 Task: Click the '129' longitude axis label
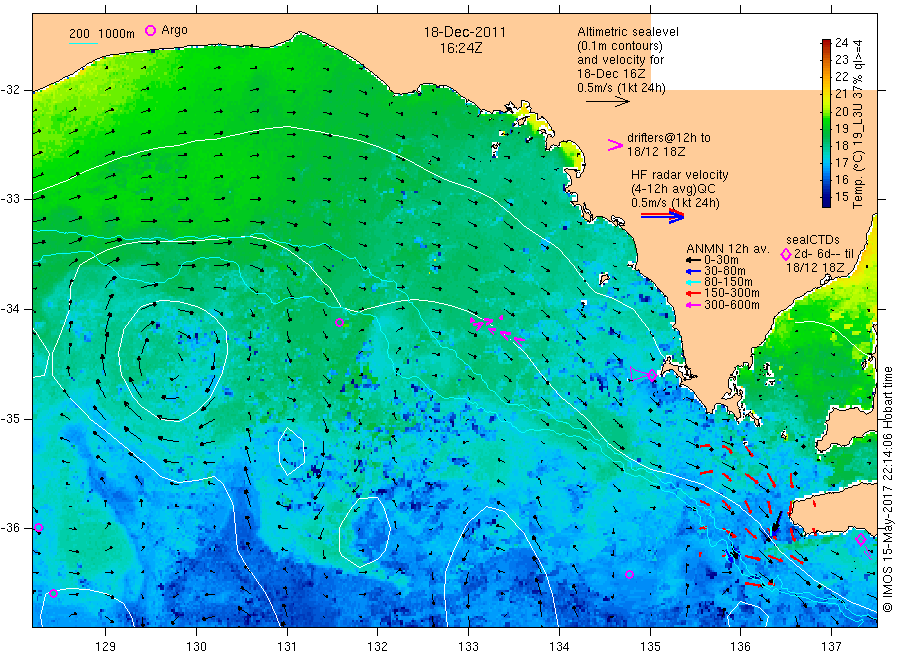106,647
